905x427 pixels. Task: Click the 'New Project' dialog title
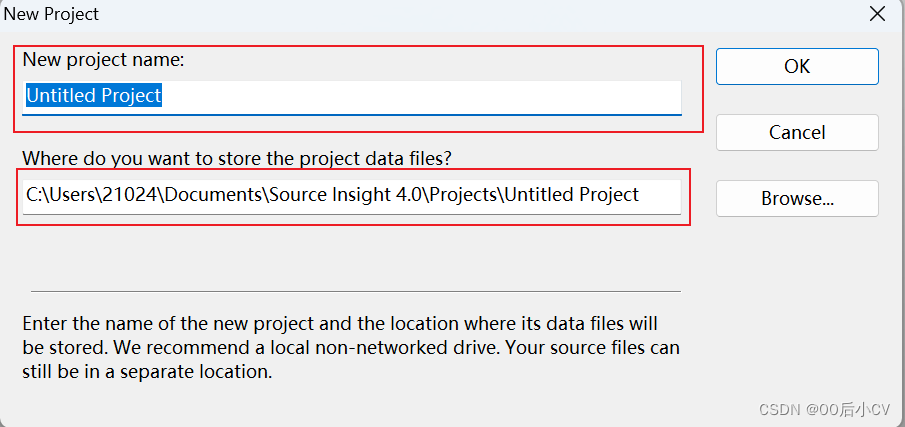[52, 14]
